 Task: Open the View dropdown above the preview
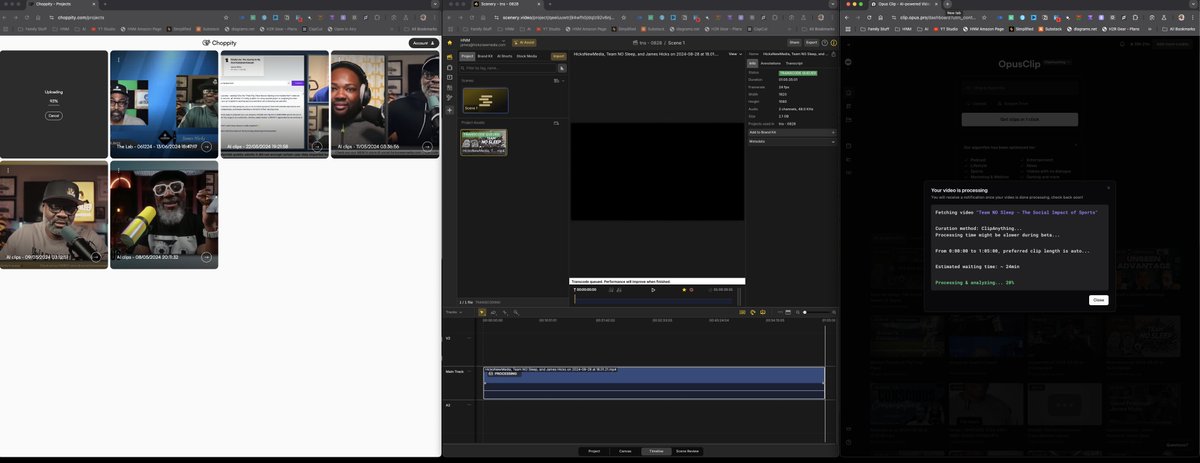pos(734,53)
